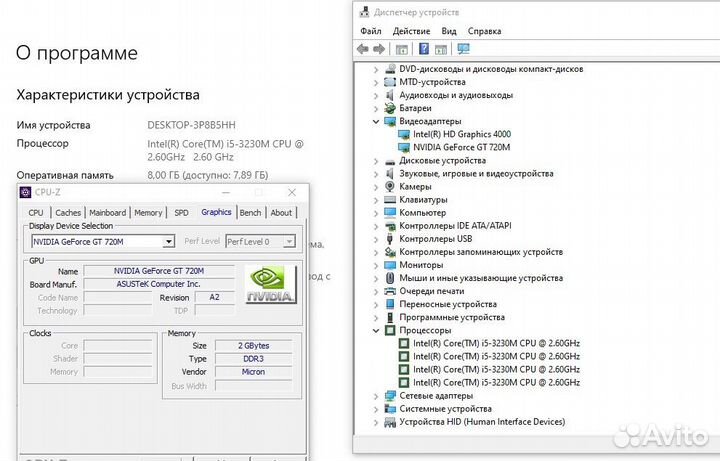The height and width of the screenshot is (461, 720).
Task: Open the Справка menu
Action: coord(484,31)
